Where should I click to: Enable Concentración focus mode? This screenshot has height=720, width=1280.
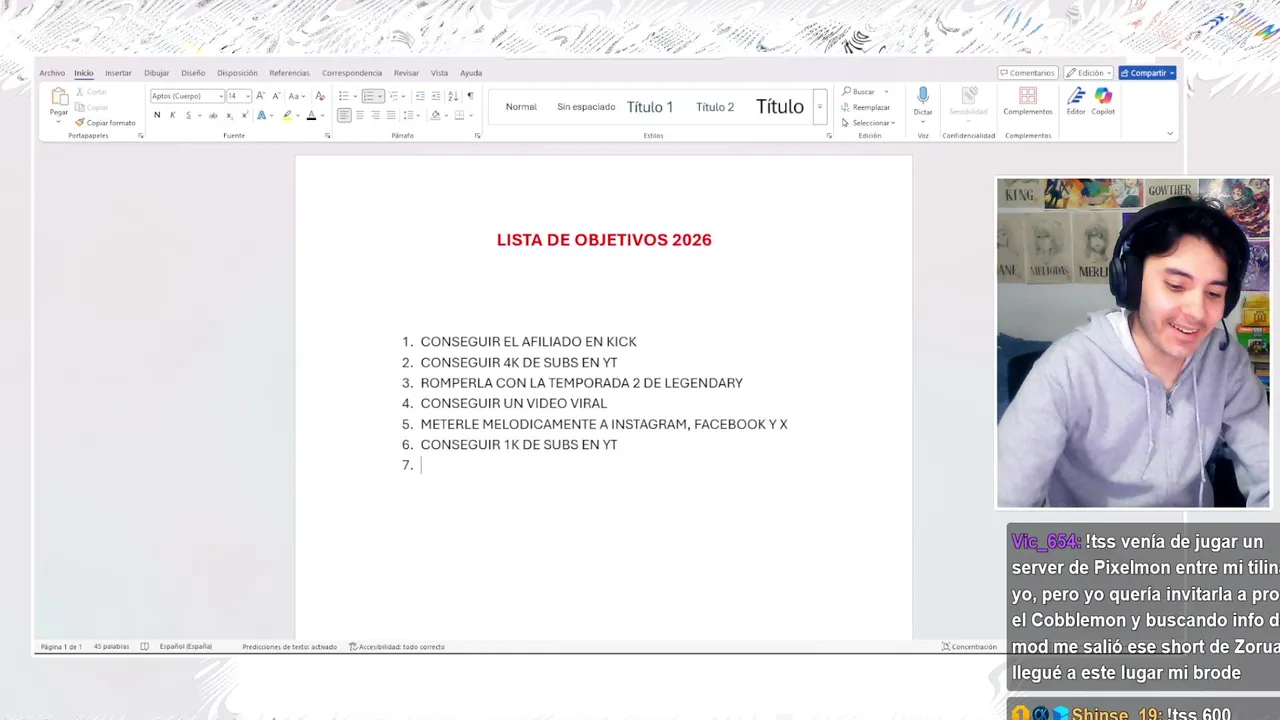coord(969,647)
